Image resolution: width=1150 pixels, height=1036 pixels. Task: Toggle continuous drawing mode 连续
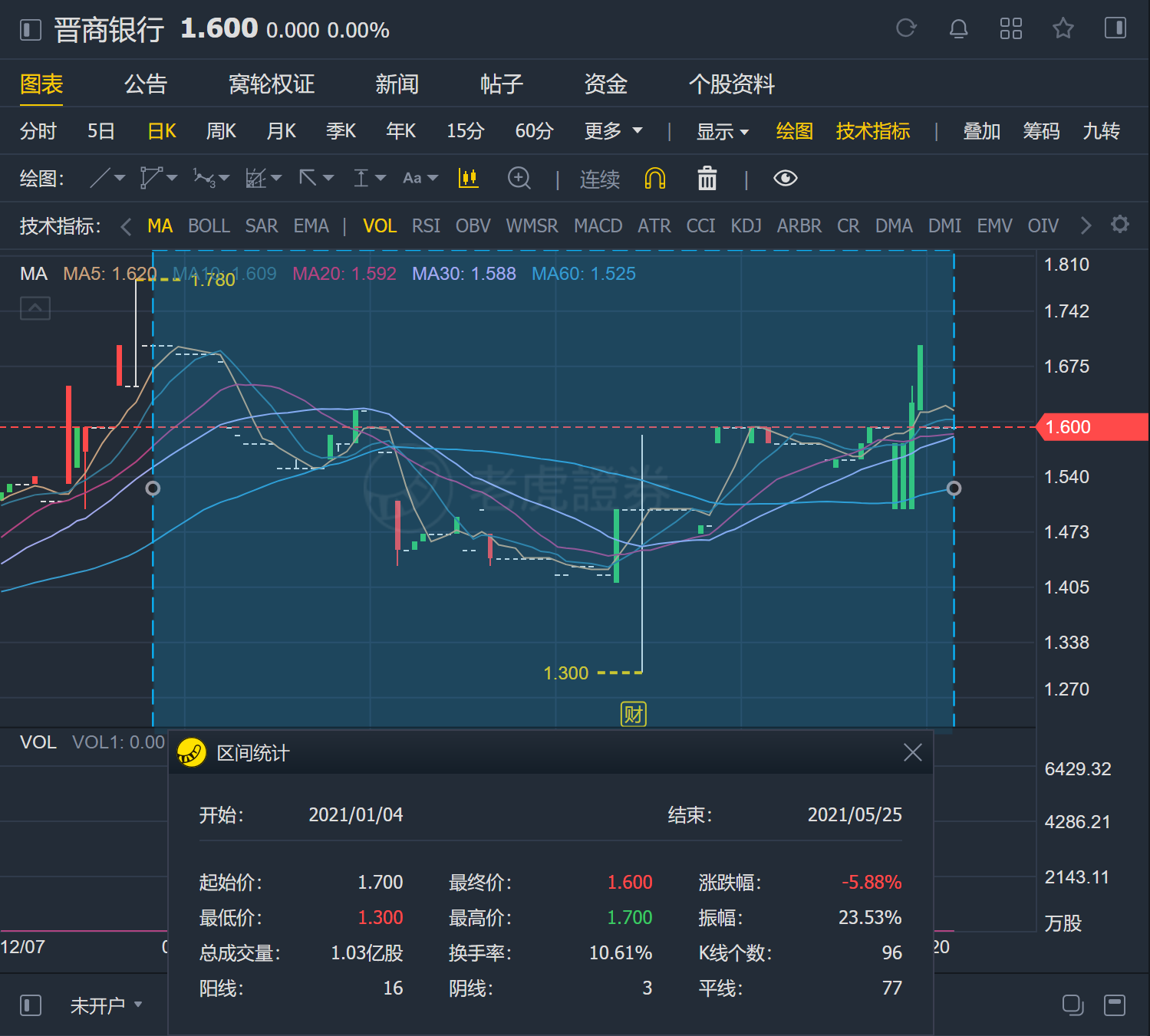599,179
